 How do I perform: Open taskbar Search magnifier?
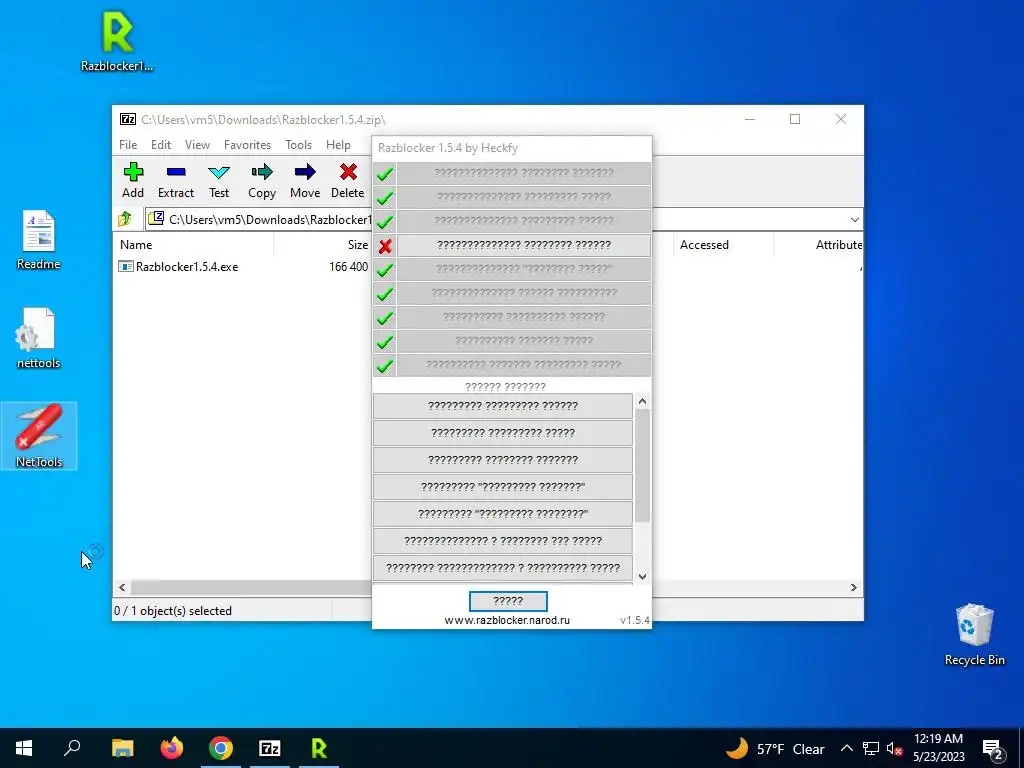72,748
